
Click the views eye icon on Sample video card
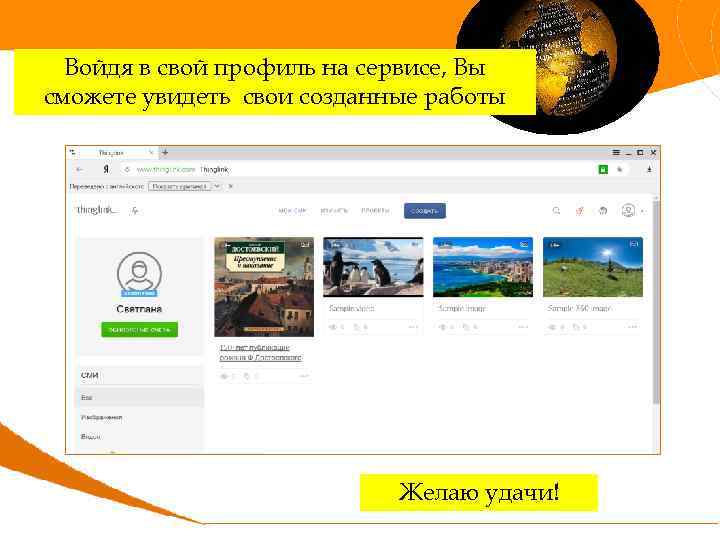[333, 327]
